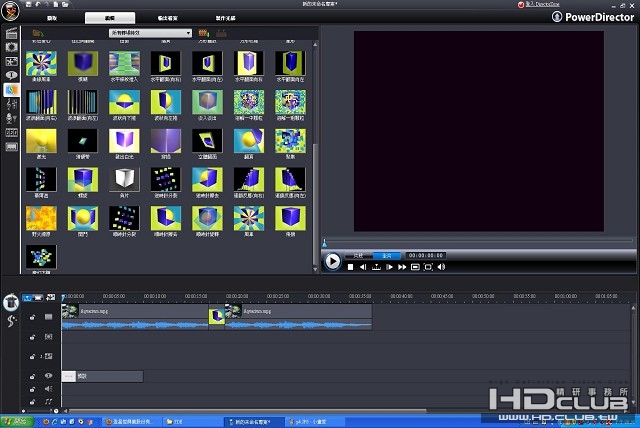The image size is (640, 428).
Task: Switch to the blue Movie preview mode
Action: pos(387,255)
